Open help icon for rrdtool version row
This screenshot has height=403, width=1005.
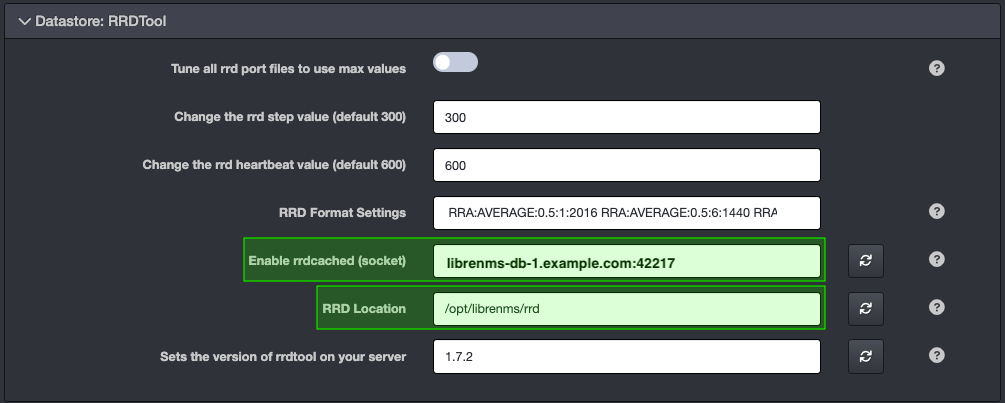point(936,356)
